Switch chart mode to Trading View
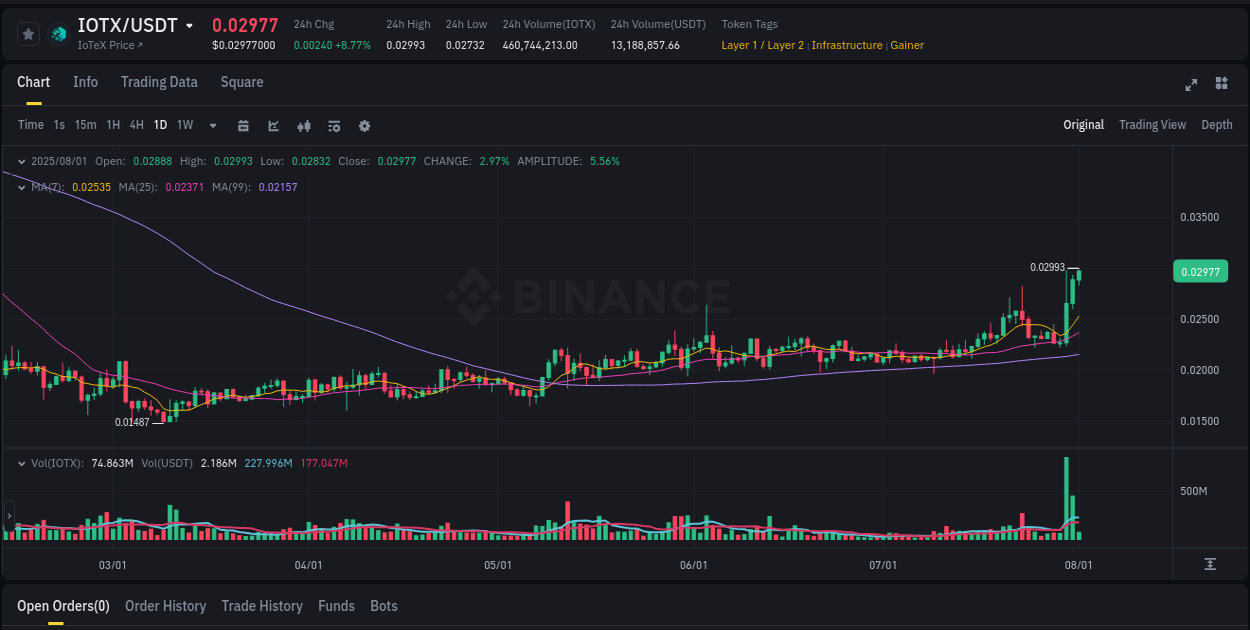 tap(1152, 125)
